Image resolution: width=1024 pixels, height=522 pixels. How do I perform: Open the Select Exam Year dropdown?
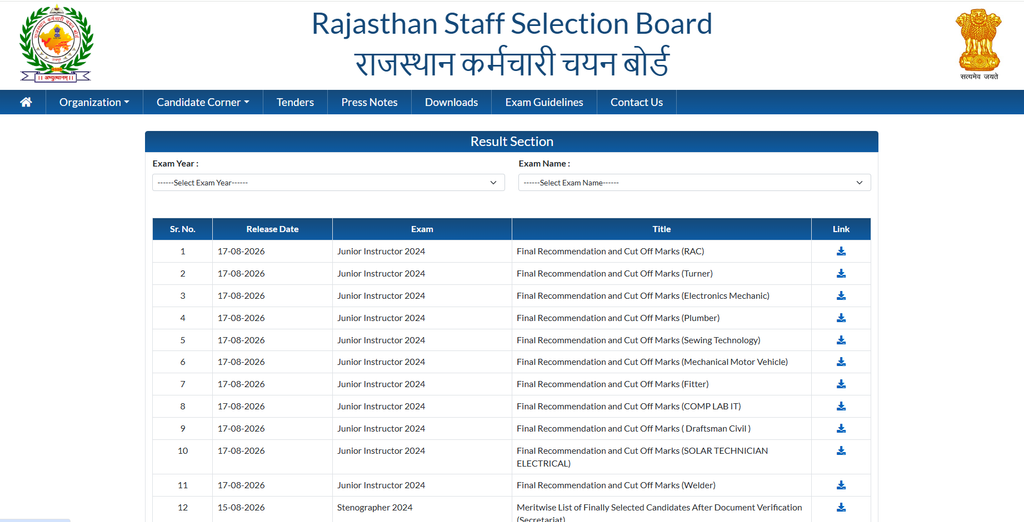tap(328, 183)
